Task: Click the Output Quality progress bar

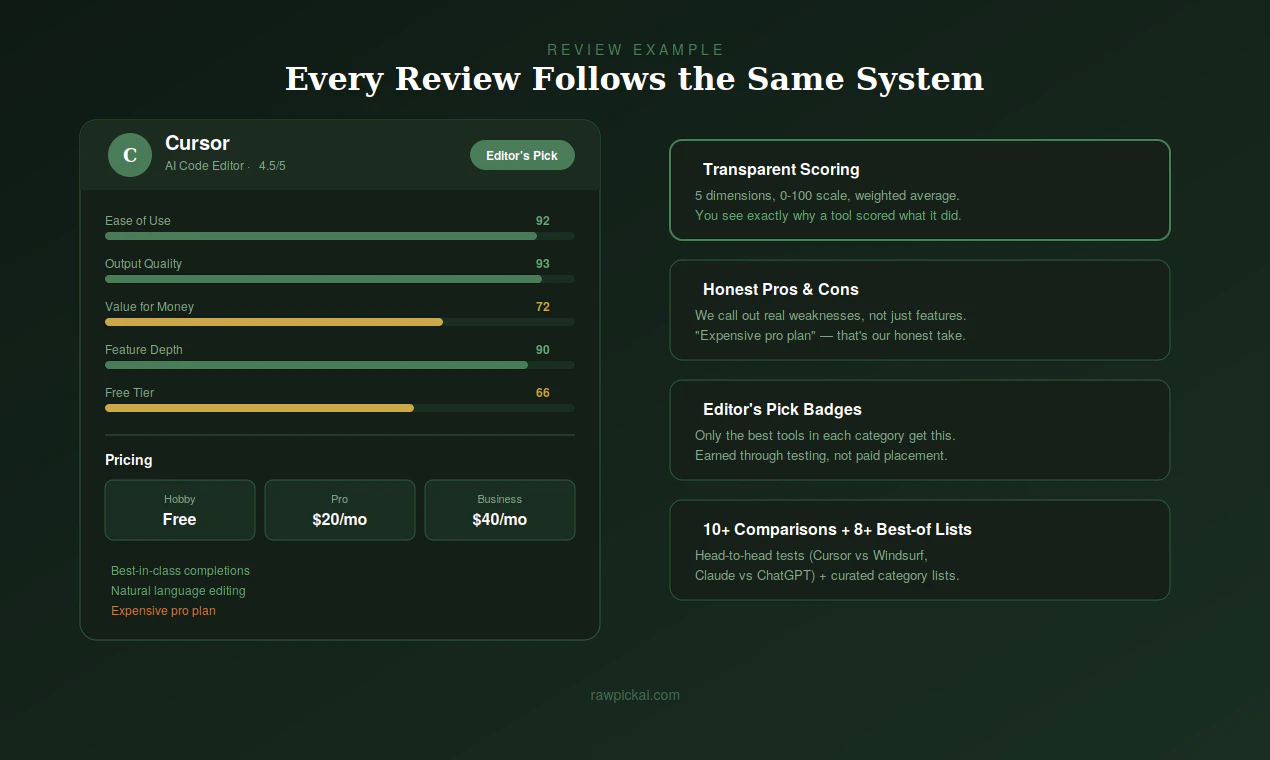Action: [x=340, y=279]
